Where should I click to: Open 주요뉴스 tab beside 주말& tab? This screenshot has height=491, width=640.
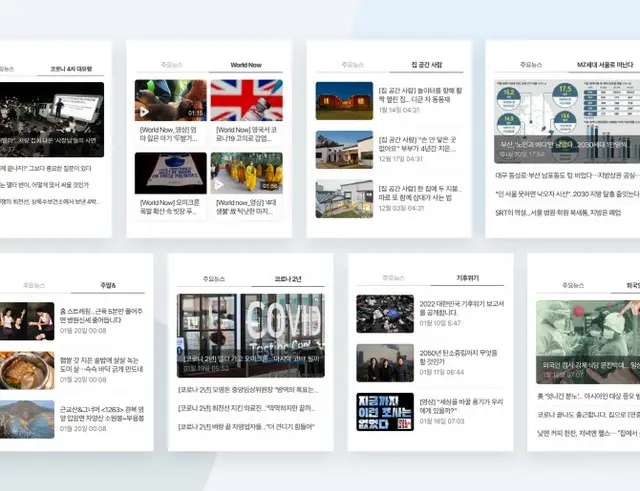coord(34,285)
